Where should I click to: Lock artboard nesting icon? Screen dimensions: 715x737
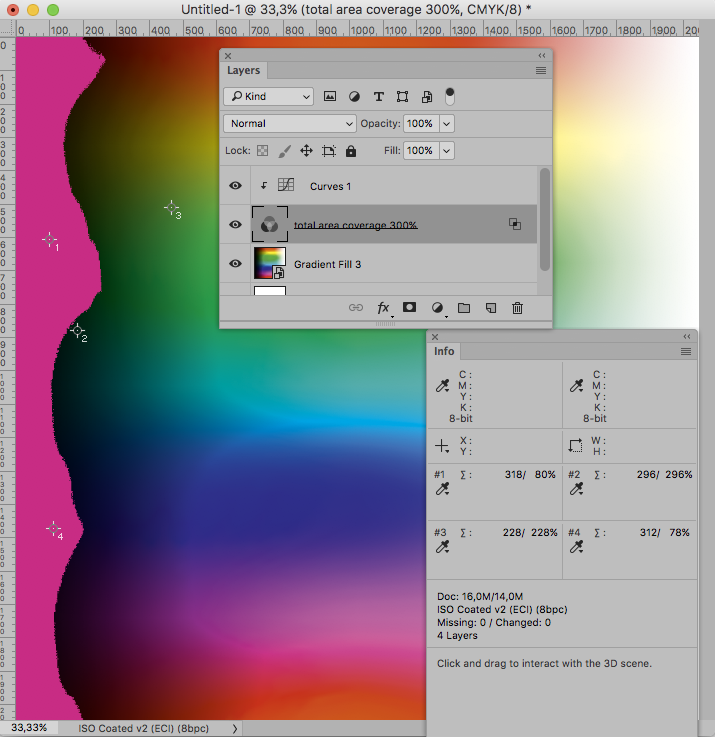point(329,151)
